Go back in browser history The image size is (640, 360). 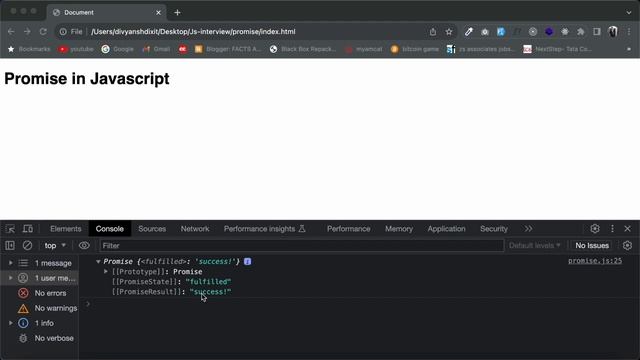tap(11, 31)
